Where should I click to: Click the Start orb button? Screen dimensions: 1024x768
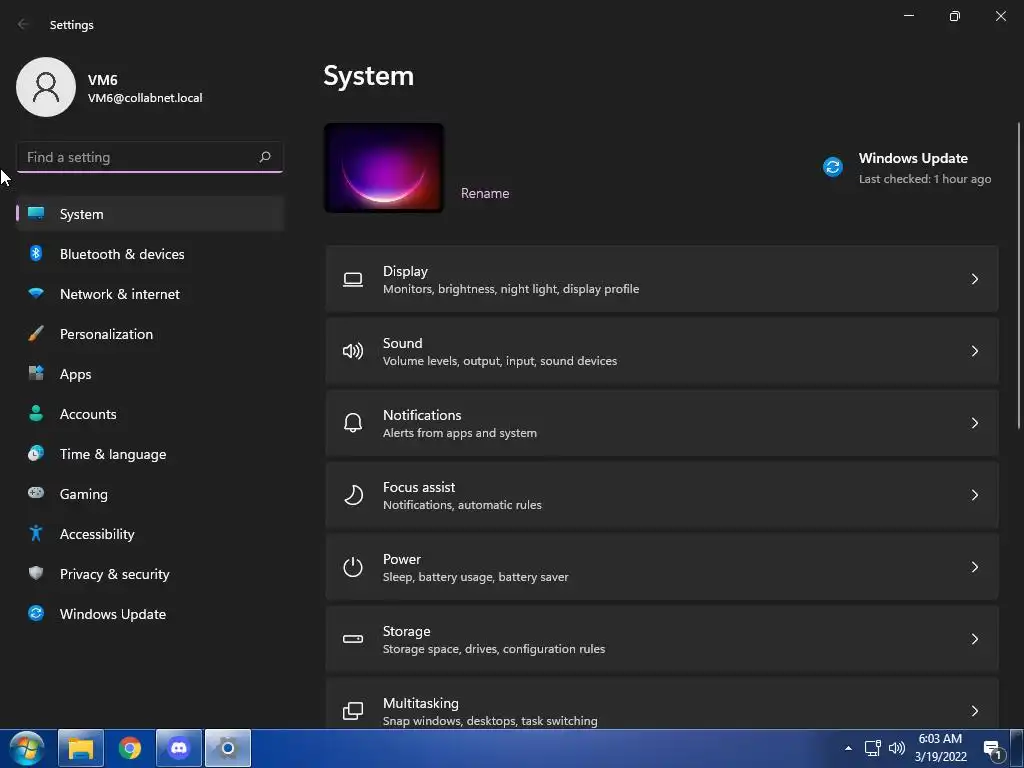27,748
